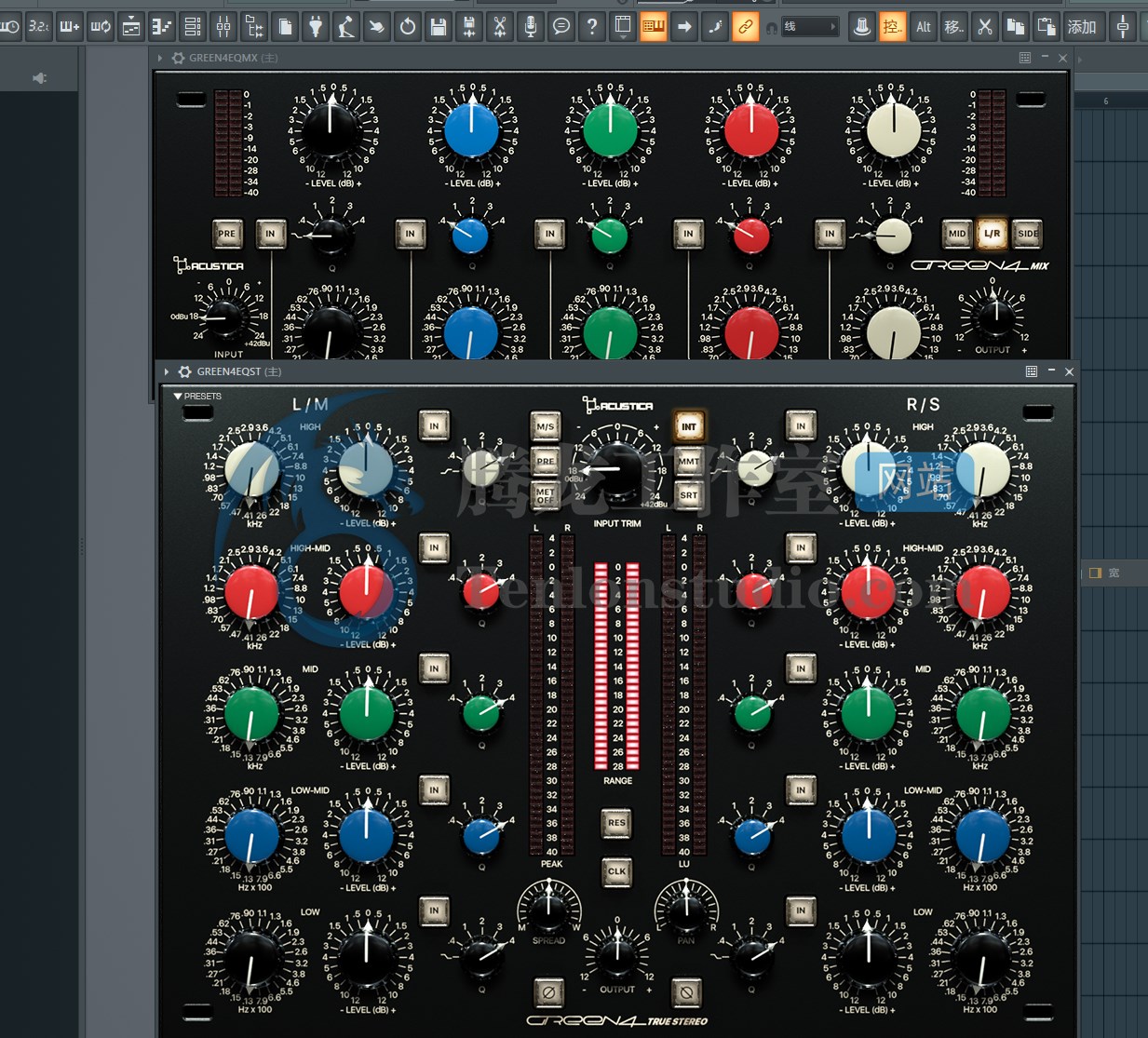Toggle typing keyboard to piano
This screenshot has width=1148, height=1038.
654,27
